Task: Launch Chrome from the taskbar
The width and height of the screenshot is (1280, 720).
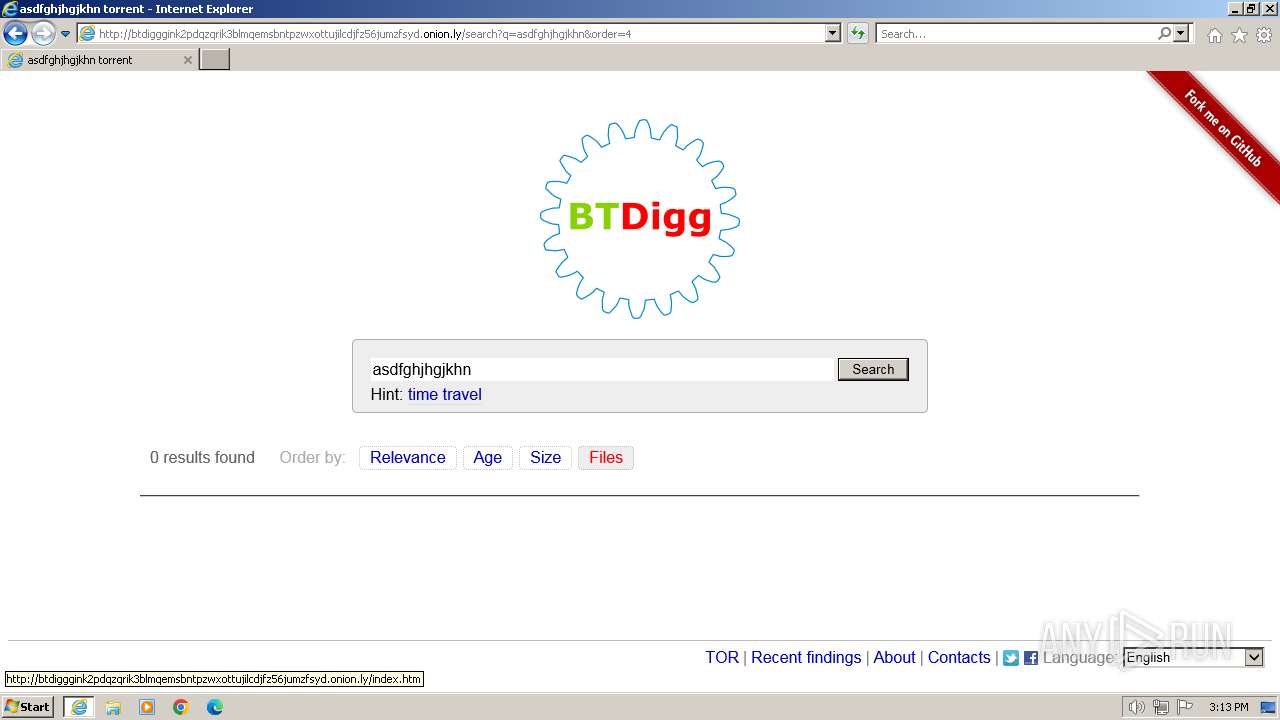Action: 181,707
